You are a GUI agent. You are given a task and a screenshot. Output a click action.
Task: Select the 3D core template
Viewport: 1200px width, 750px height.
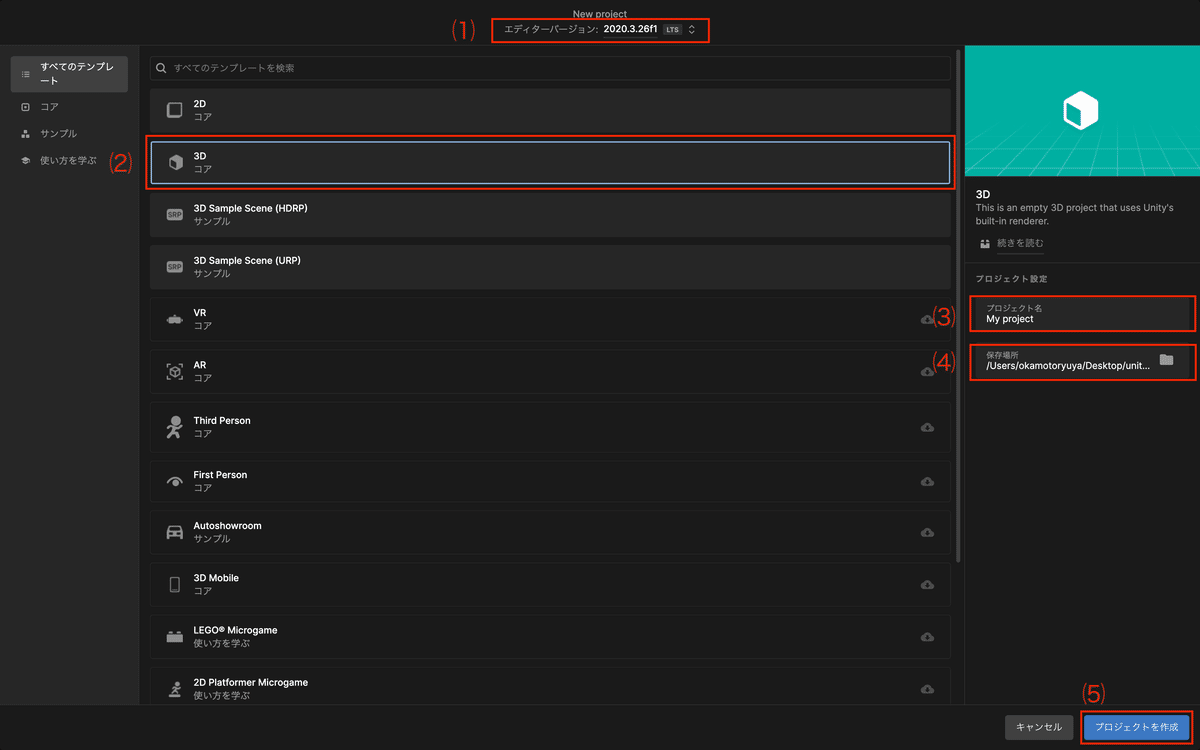[550, 162]
